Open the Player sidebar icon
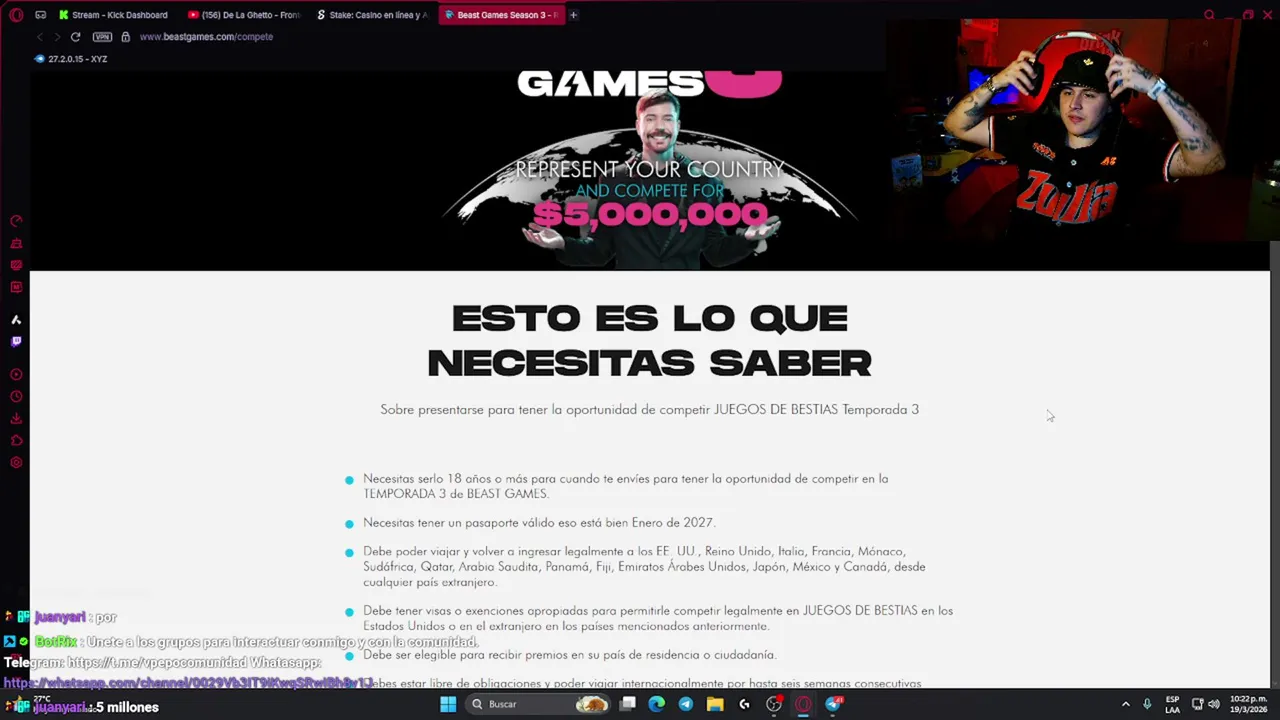Viewport: 1280px width, 720px height. (x=16, y=375)
